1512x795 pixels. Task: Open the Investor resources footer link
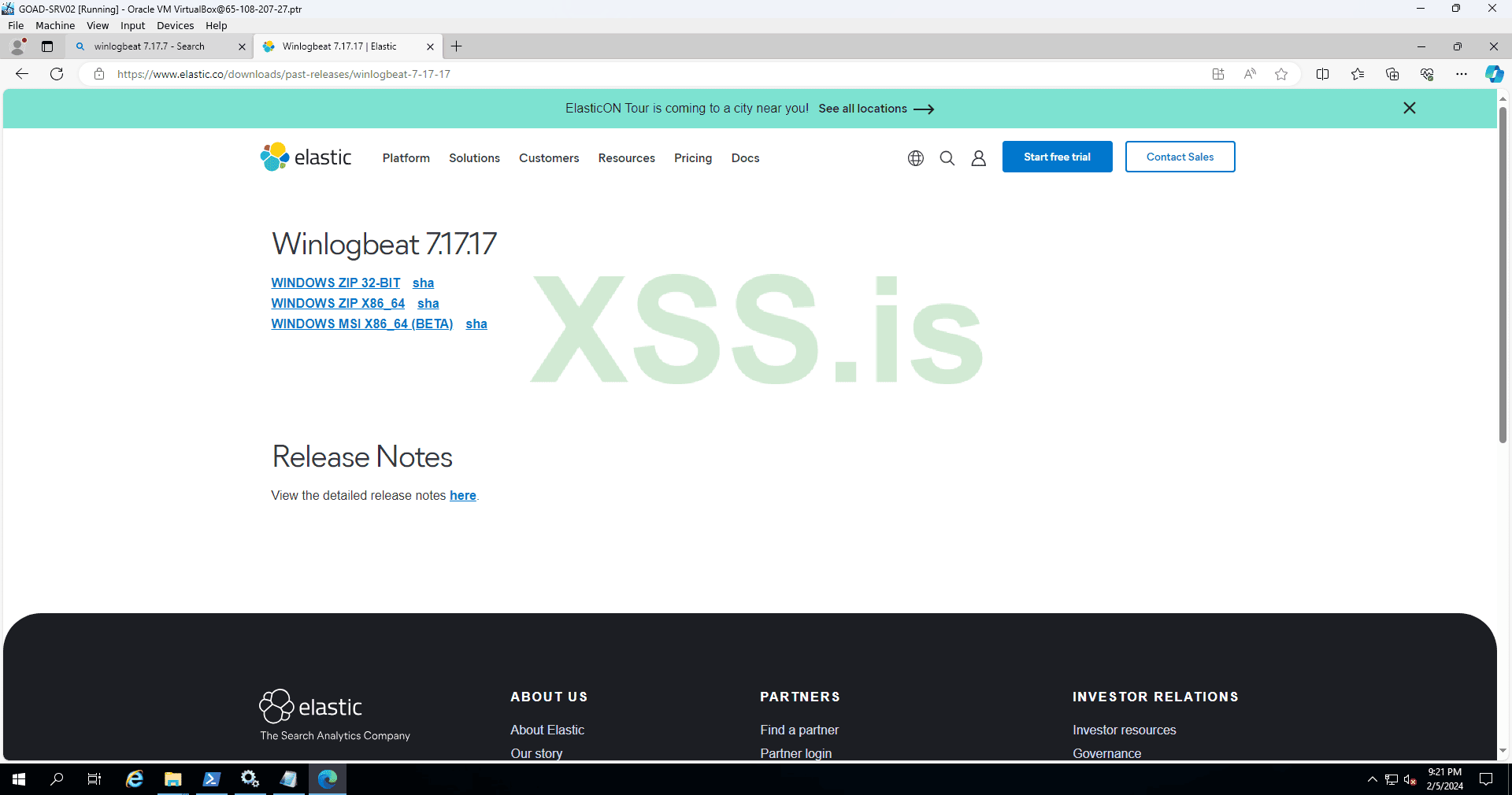(x=1125, y=730)
